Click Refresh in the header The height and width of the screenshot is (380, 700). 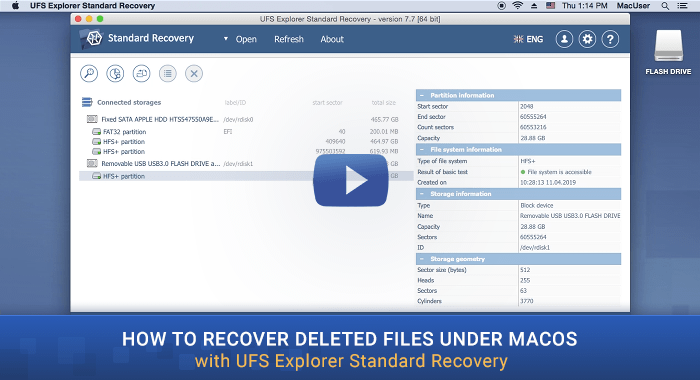(x=289, y=39)
